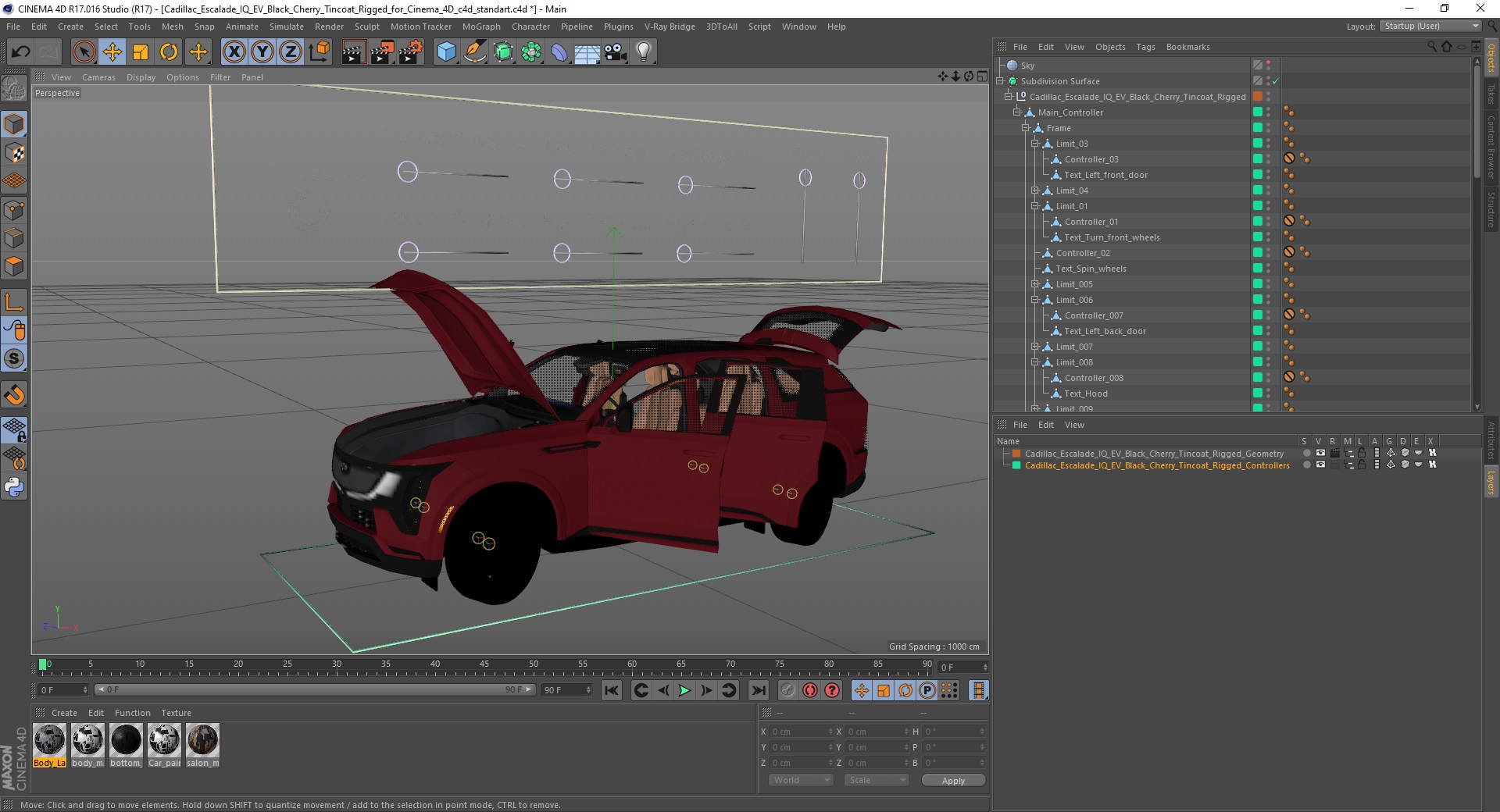Open the Simulate menu
This screenshot has height=812, width=1500.
(287, 27)
